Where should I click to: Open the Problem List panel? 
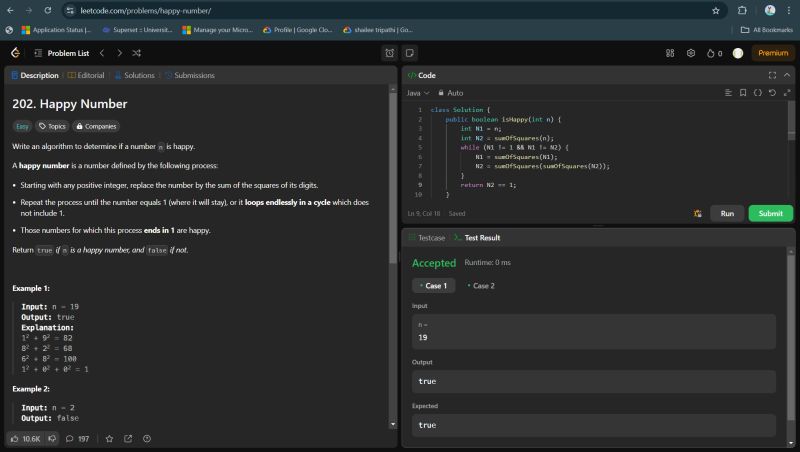click(62, 53)
